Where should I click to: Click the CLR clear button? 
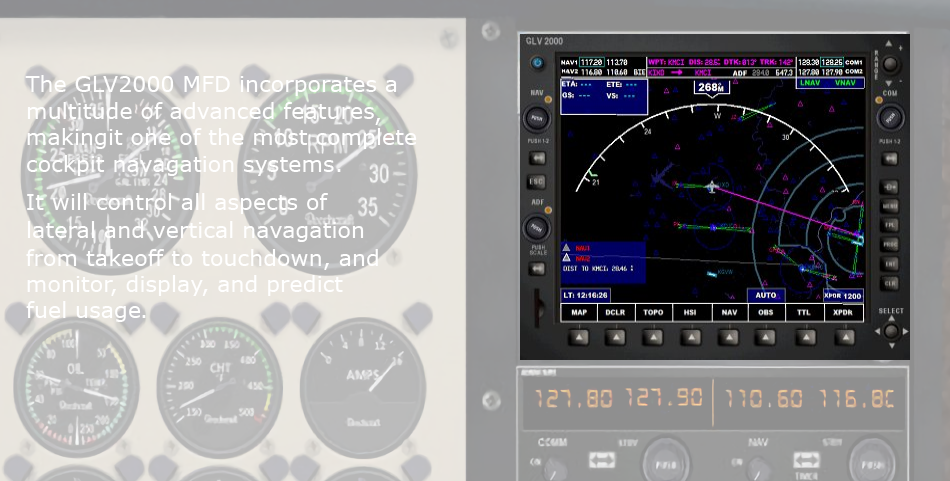(x=889, y=283)
